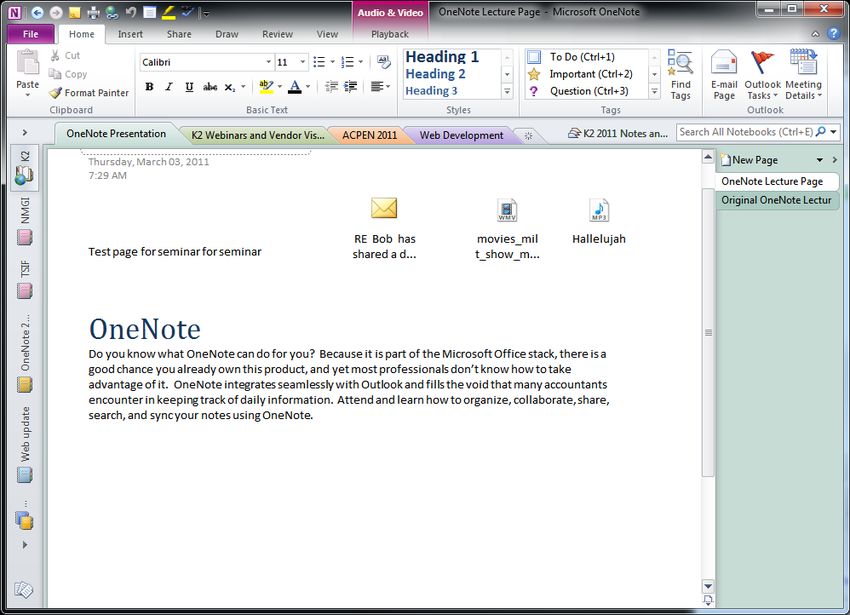Screen dimensions: 850x615
Task: Switch to the Insert ribbon tab
Action: pos(130,34)
